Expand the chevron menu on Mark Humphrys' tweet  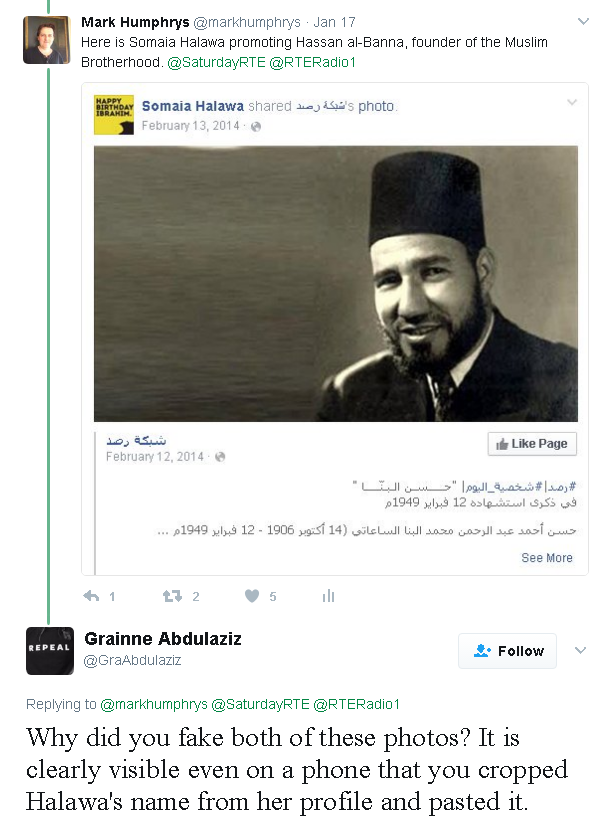pos(583,22)
